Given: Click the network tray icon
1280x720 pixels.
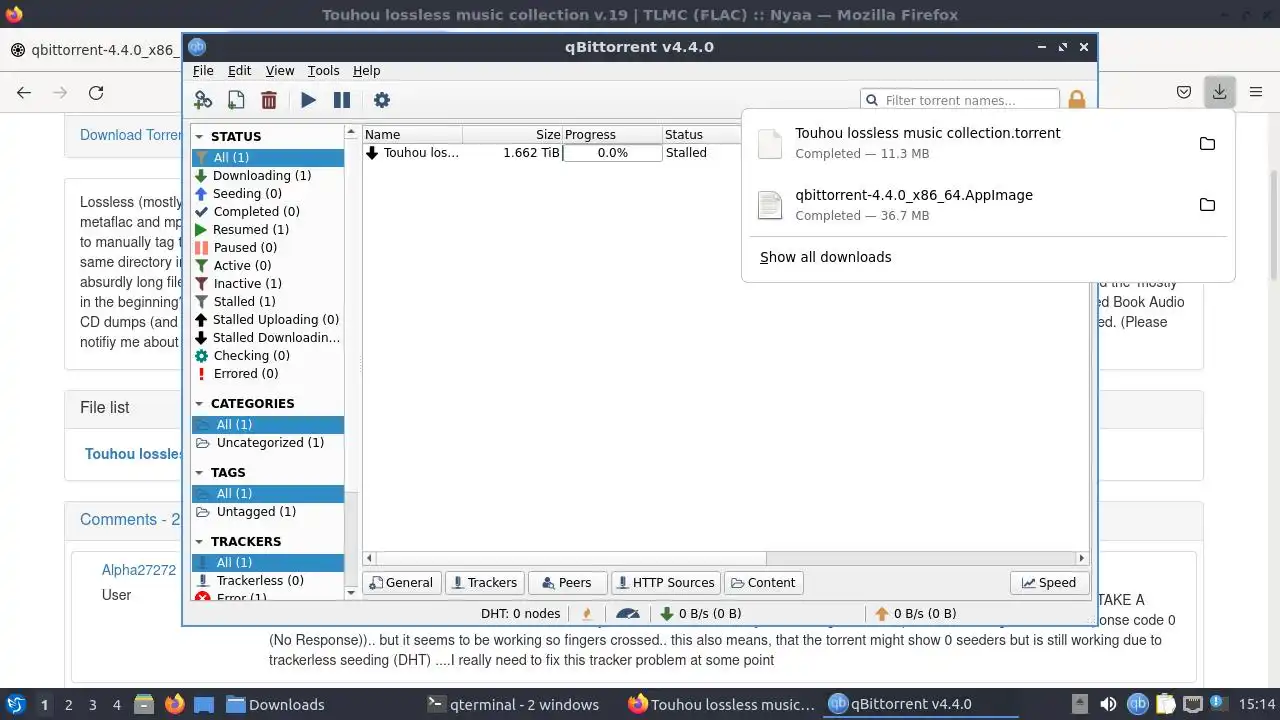Looking at the screenshot, I should pos(1194,704).
